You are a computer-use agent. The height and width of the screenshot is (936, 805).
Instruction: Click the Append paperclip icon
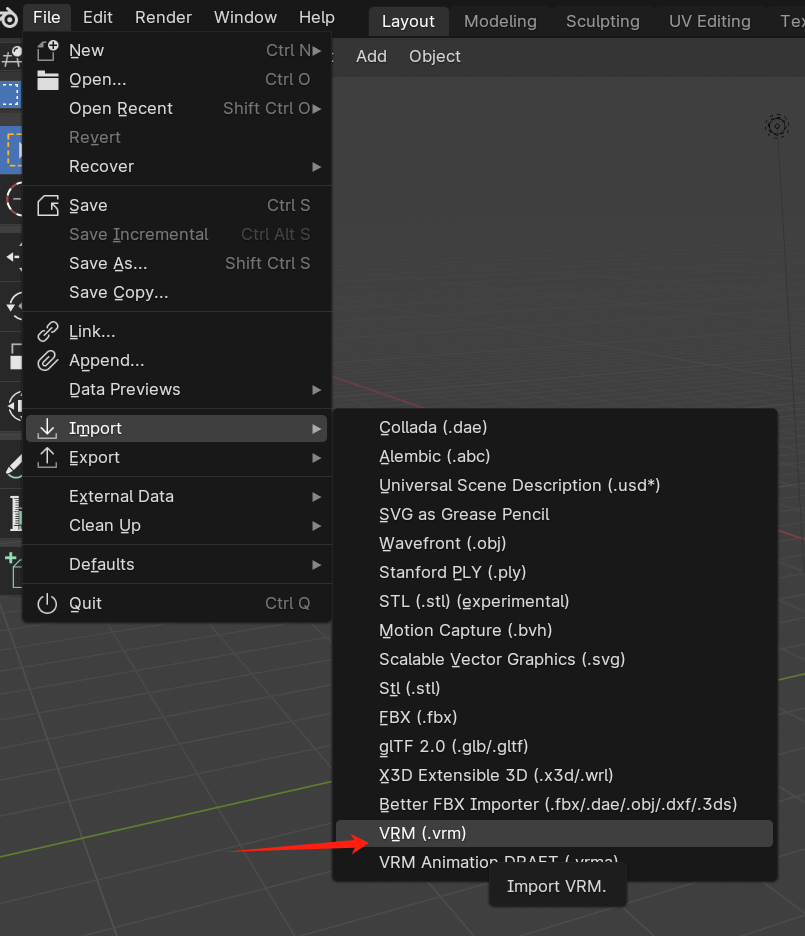click(48, 361)
